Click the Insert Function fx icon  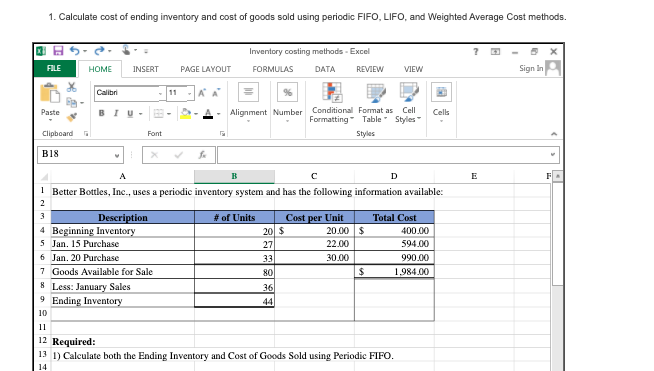[x=202, y=155]
